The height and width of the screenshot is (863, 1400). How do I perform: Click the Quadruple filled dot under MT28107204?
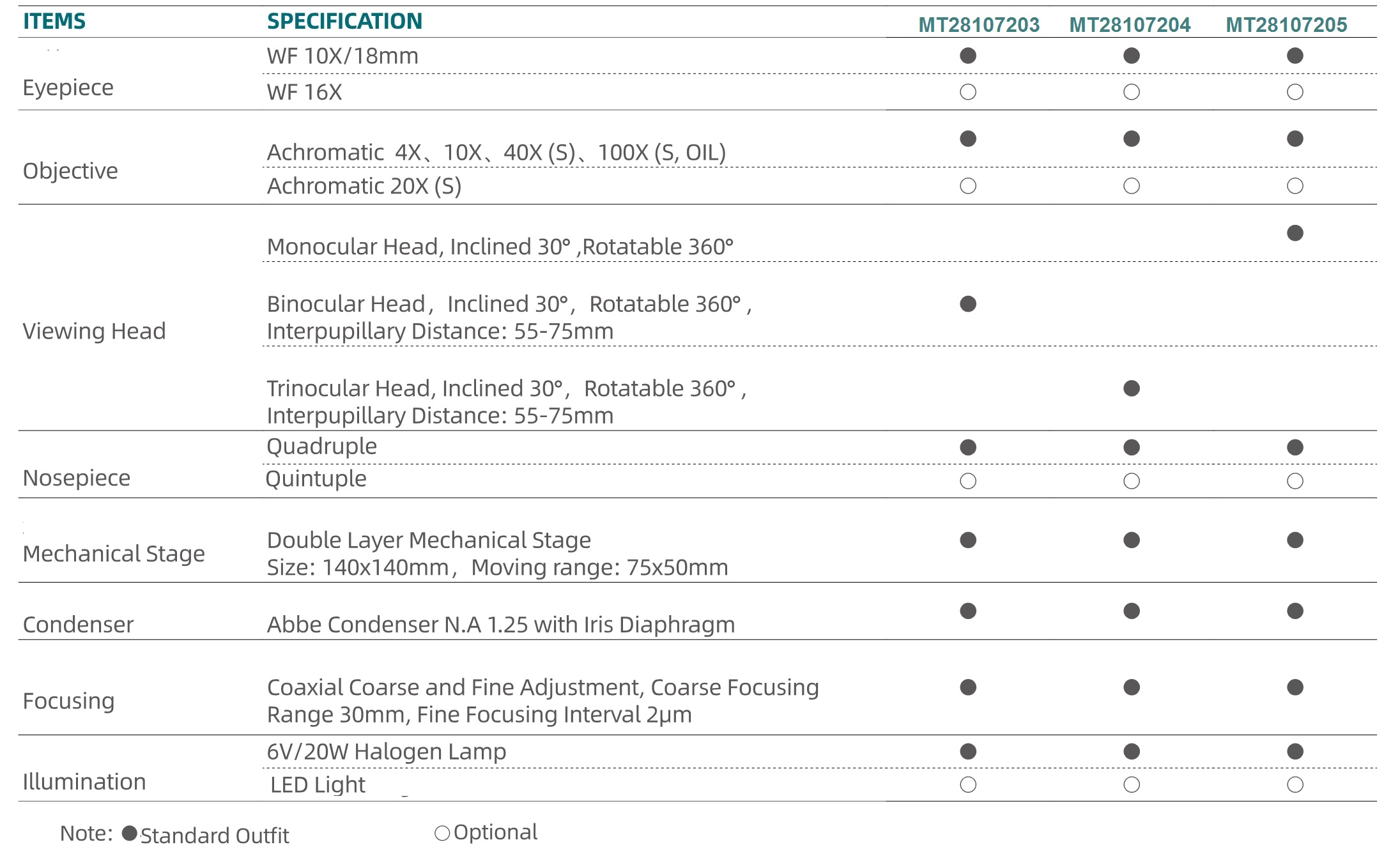(1131, 447)
